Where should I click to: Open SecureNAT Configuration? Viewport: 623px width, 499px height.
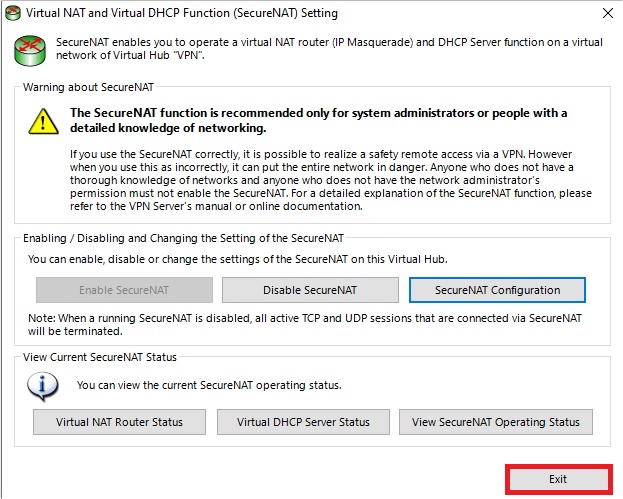tap(497, 290)
